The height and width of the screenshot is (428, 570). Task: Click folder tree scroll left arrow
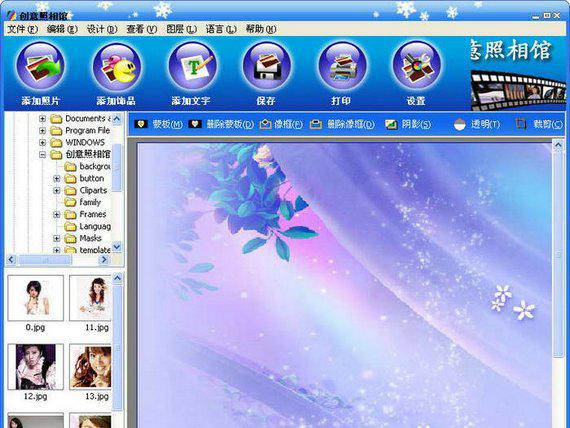11,259
